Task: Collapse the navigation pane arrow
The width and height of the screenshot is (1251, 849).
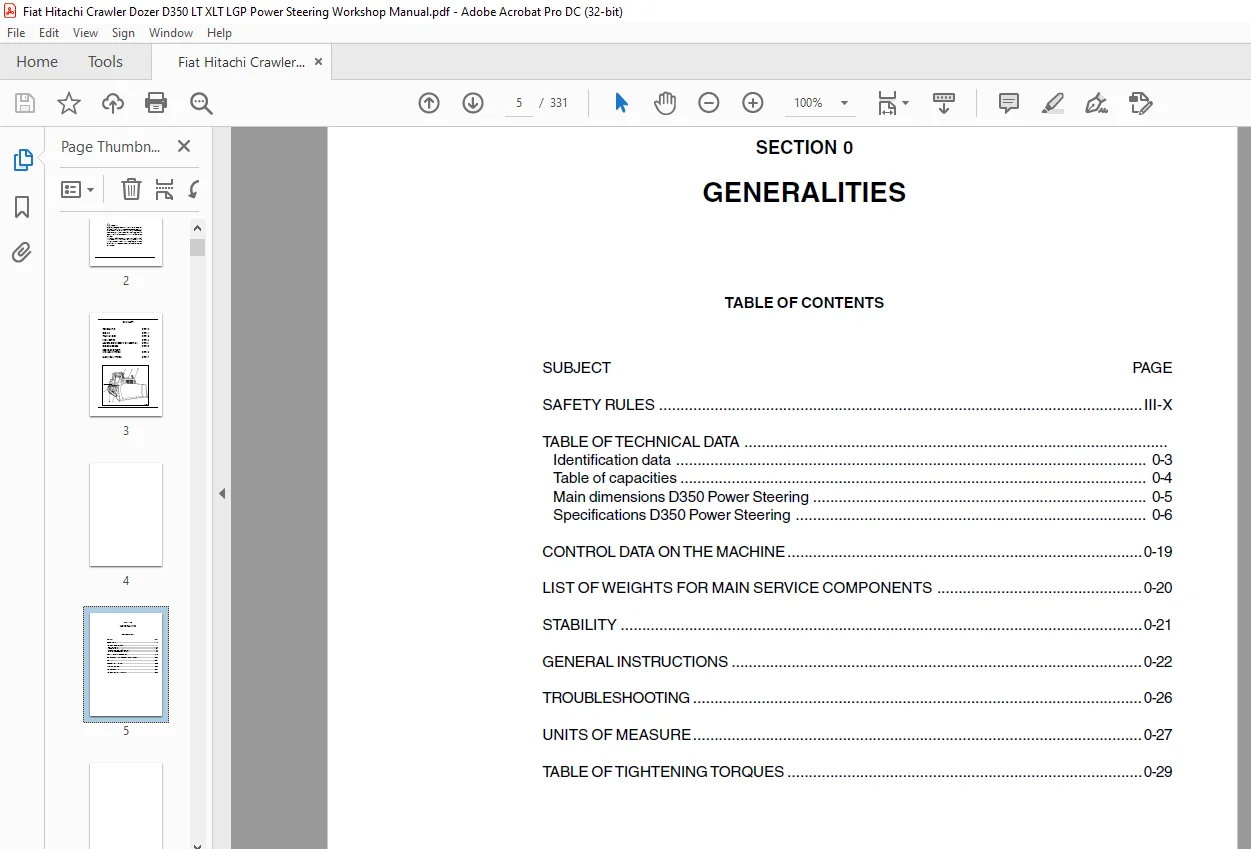Action: coord(222,493)
